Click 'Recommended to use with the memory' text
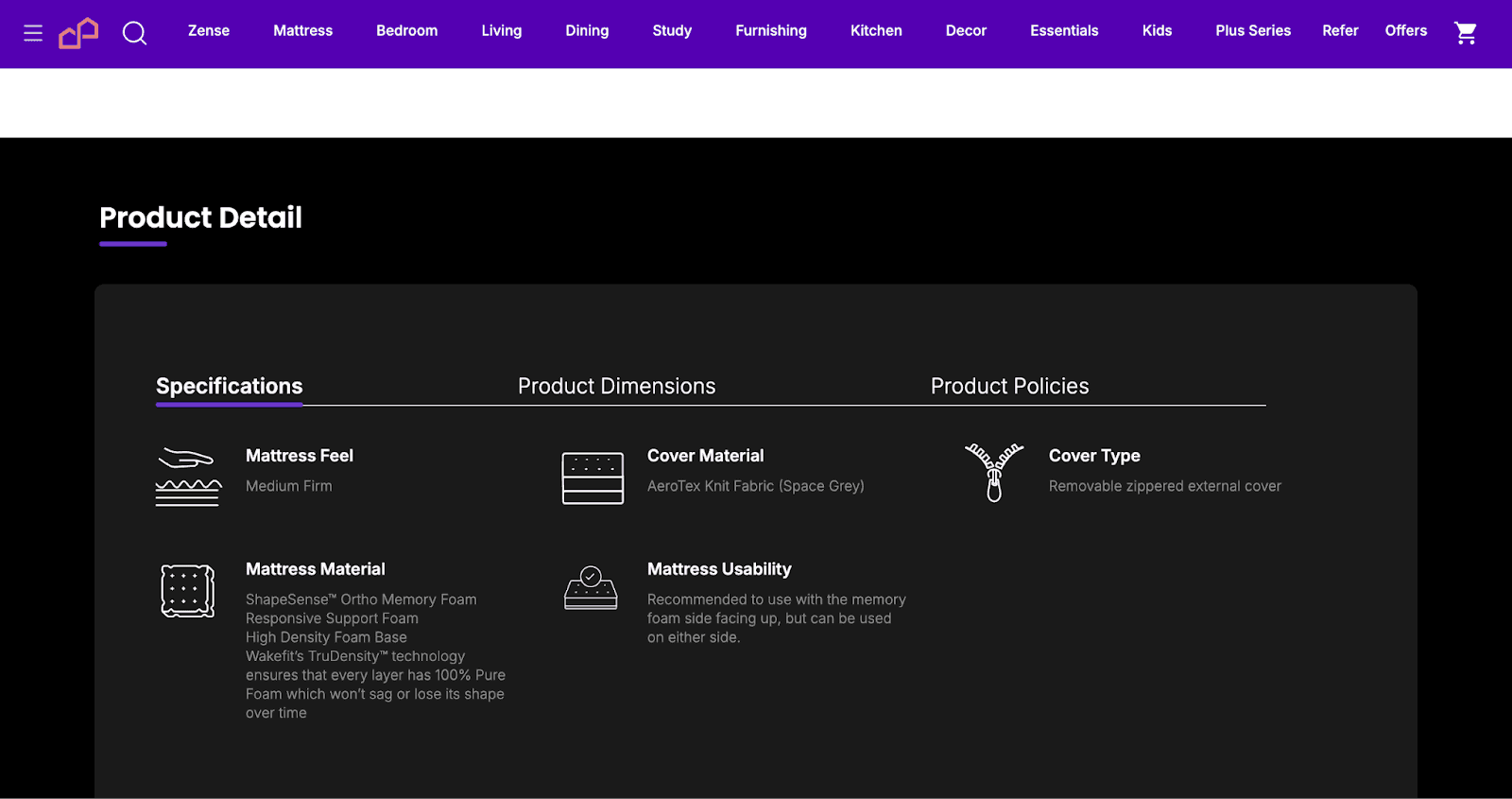This screenshot has width=1512, height=799. (777, 599)
